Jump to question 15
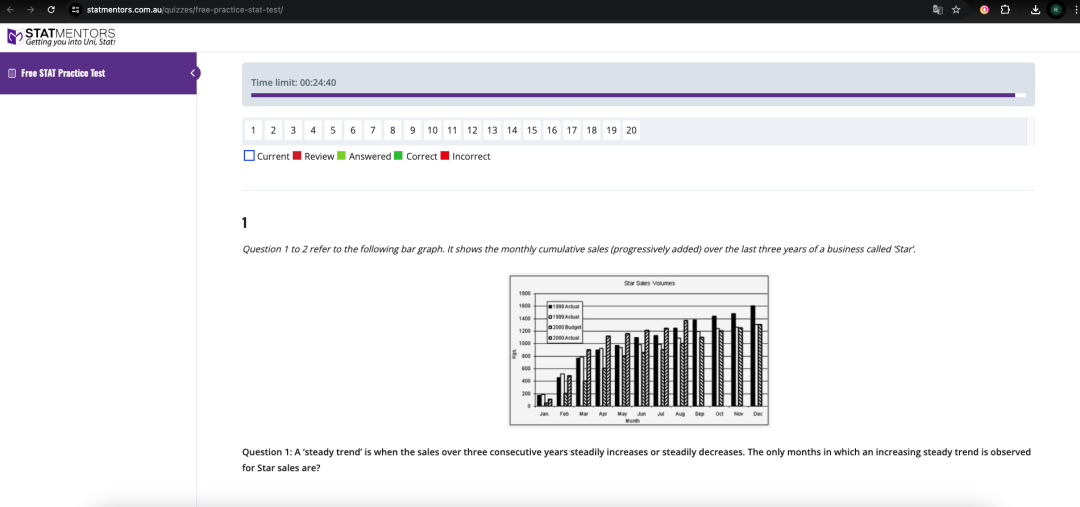1080x507 pixels. coord(532,130)
